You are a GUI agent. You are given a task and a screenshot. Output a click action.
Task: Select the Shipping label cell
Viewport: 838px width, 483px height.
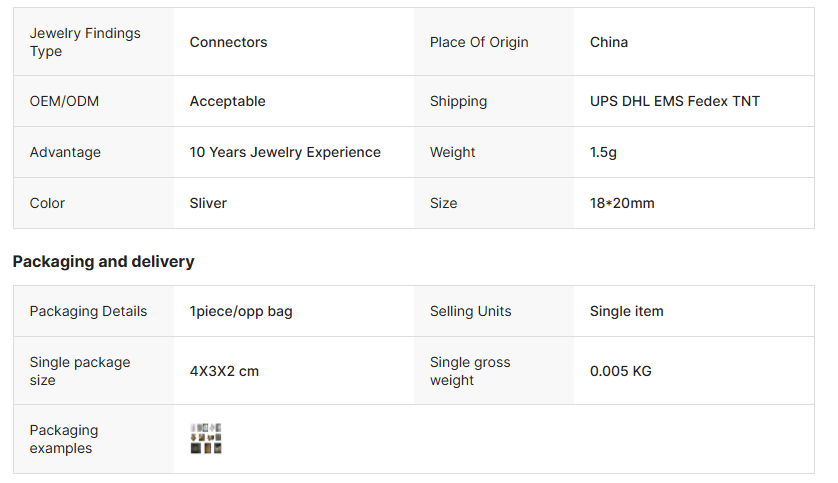pos(458,101)
